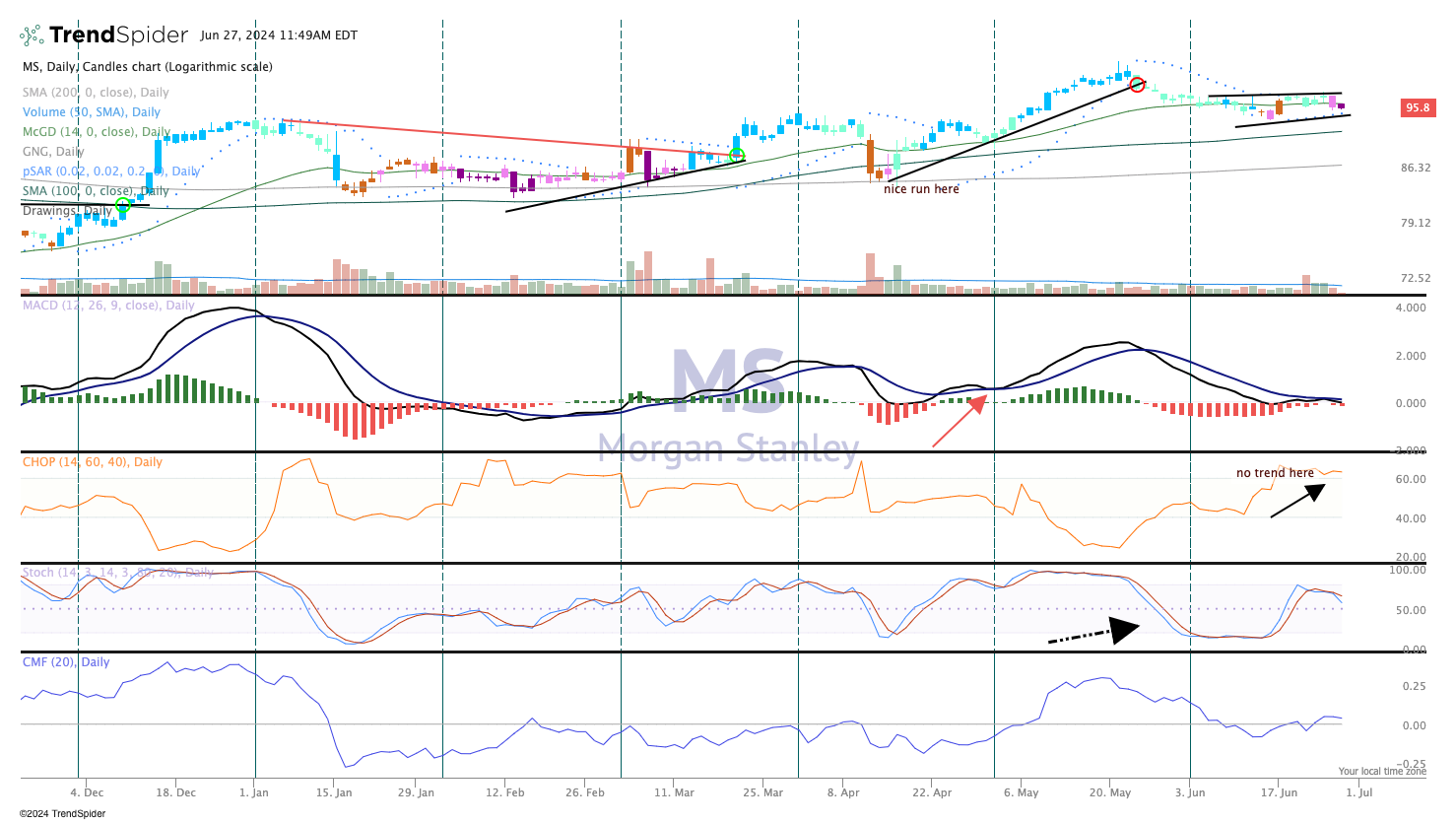Click the '18. Dec' date label
Image resolution: width=1456 pixels, height=823 pixels.
176,792
